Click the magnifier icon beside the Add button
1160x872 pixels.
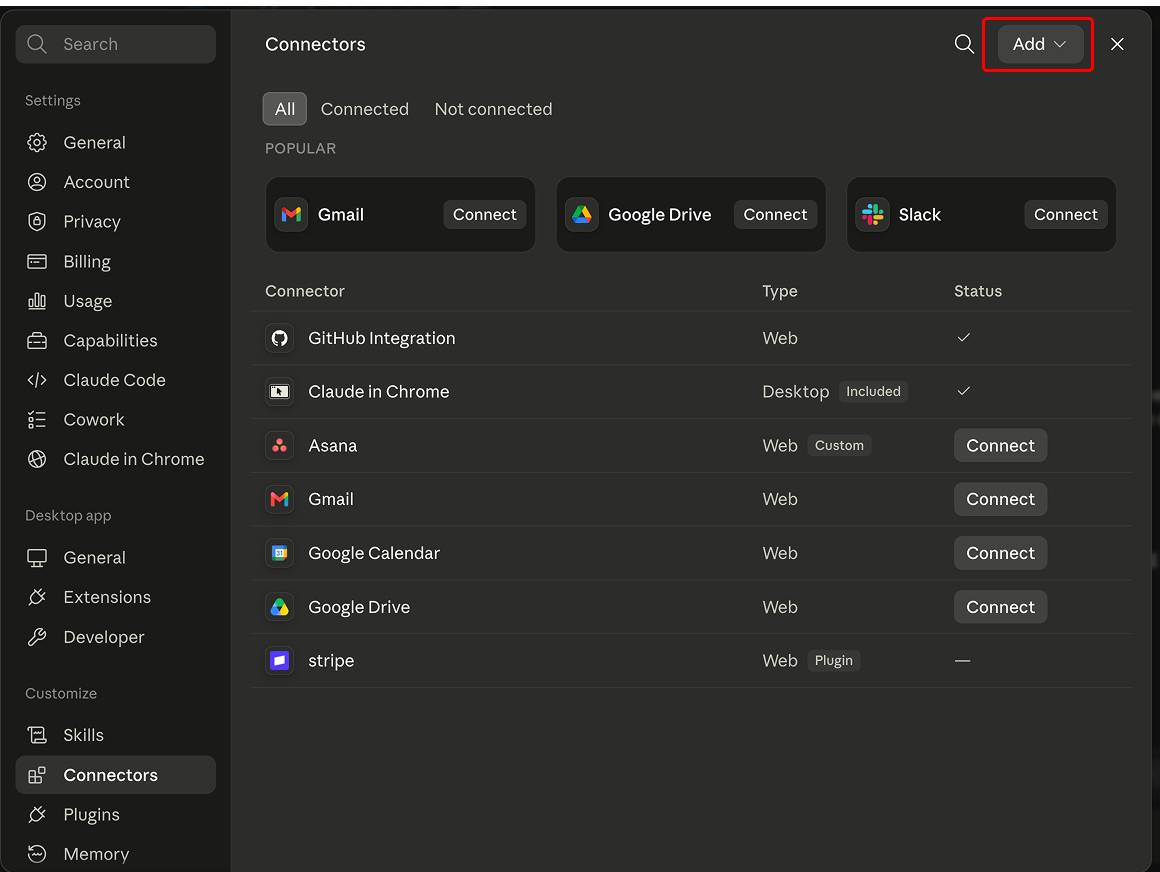964,44
